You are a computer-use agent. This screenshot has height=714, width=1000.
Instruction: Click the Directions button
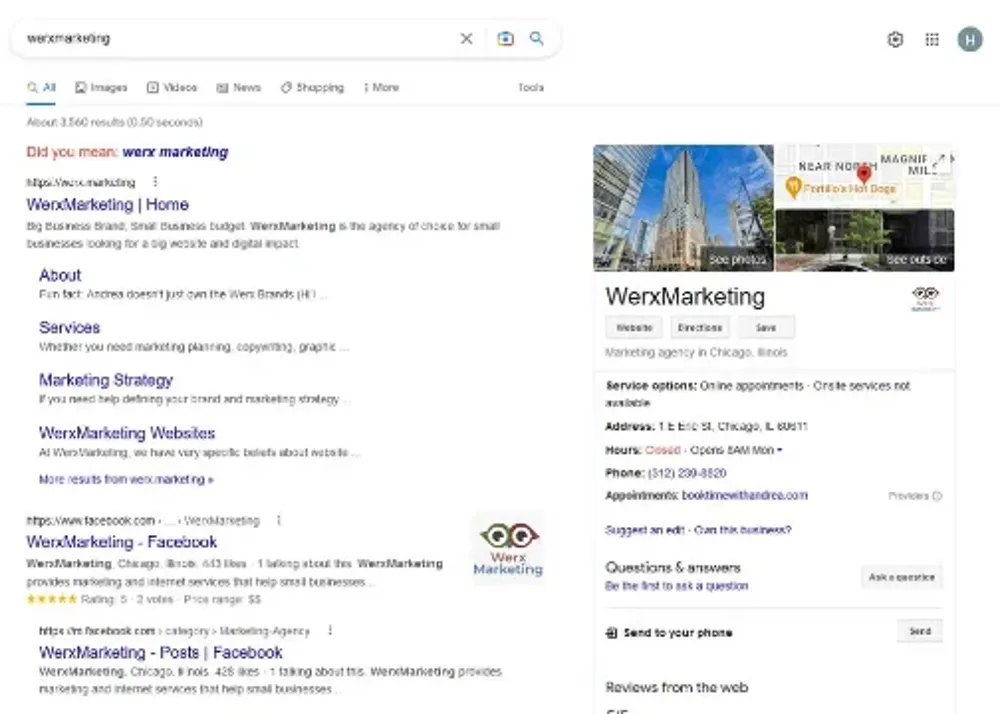click(699, 328)
